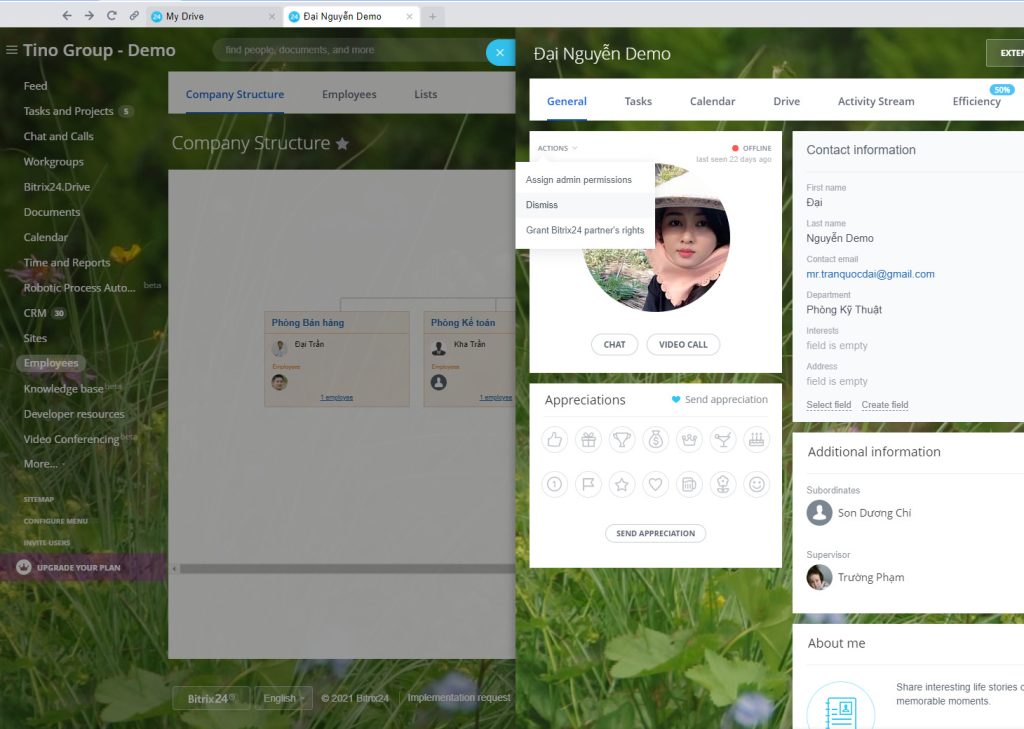Toggle the hamburger menu beside Tino Group
The width and height of the screenshot is (1024, 729).
pyautogui.click(x=11, y=50)
